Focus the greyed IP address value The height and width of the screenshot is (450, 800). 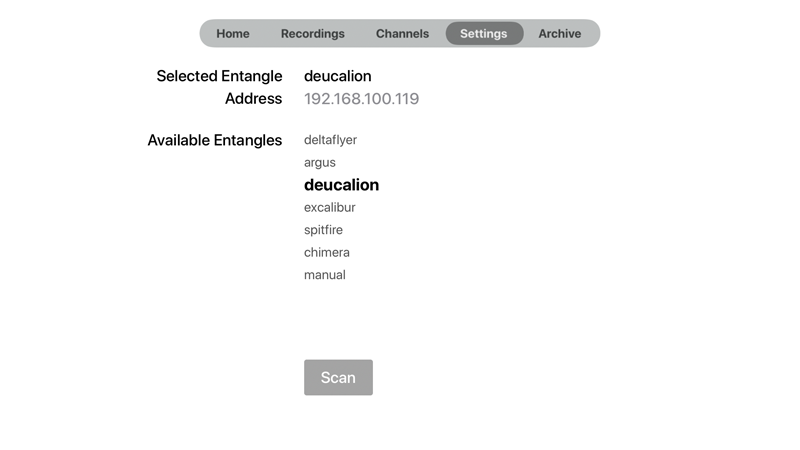pos(361,98)
